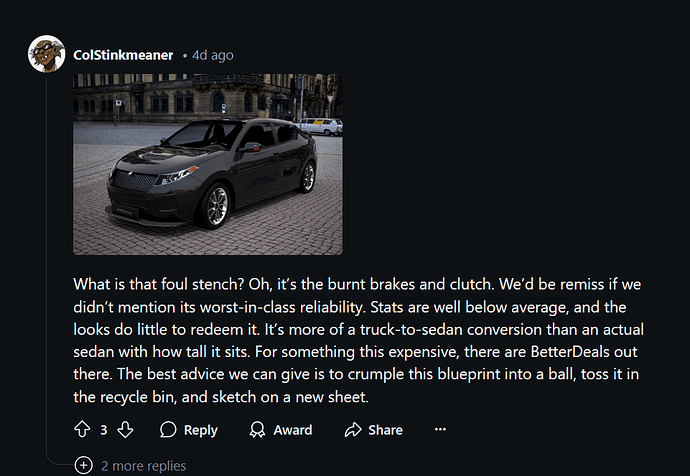Expand the 2 more replies
This screenshot has height=476, width=690.
[x=142, y=465]
